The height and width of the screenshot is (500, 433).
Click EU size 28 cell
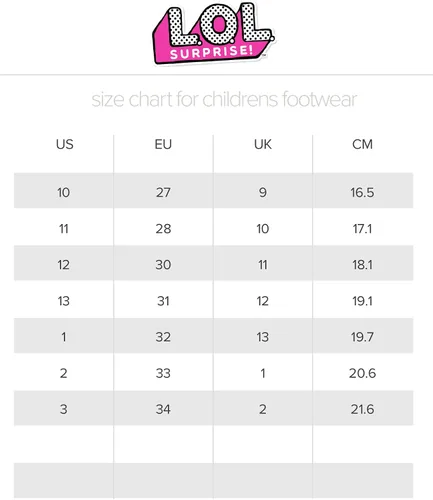coord(163,229)
